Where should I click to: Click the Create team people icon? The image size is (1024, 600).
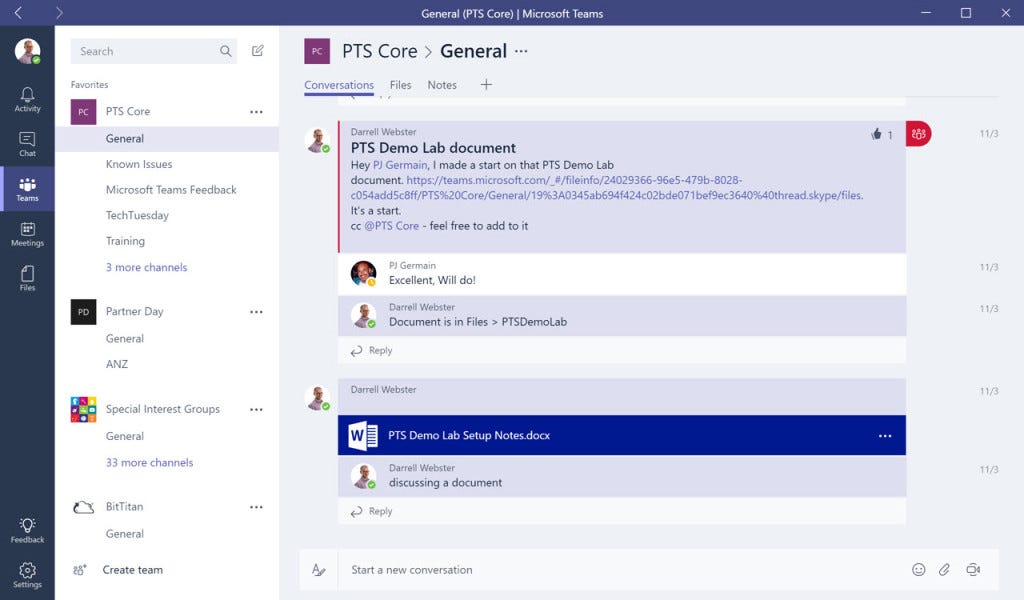(x=80, y=570)
